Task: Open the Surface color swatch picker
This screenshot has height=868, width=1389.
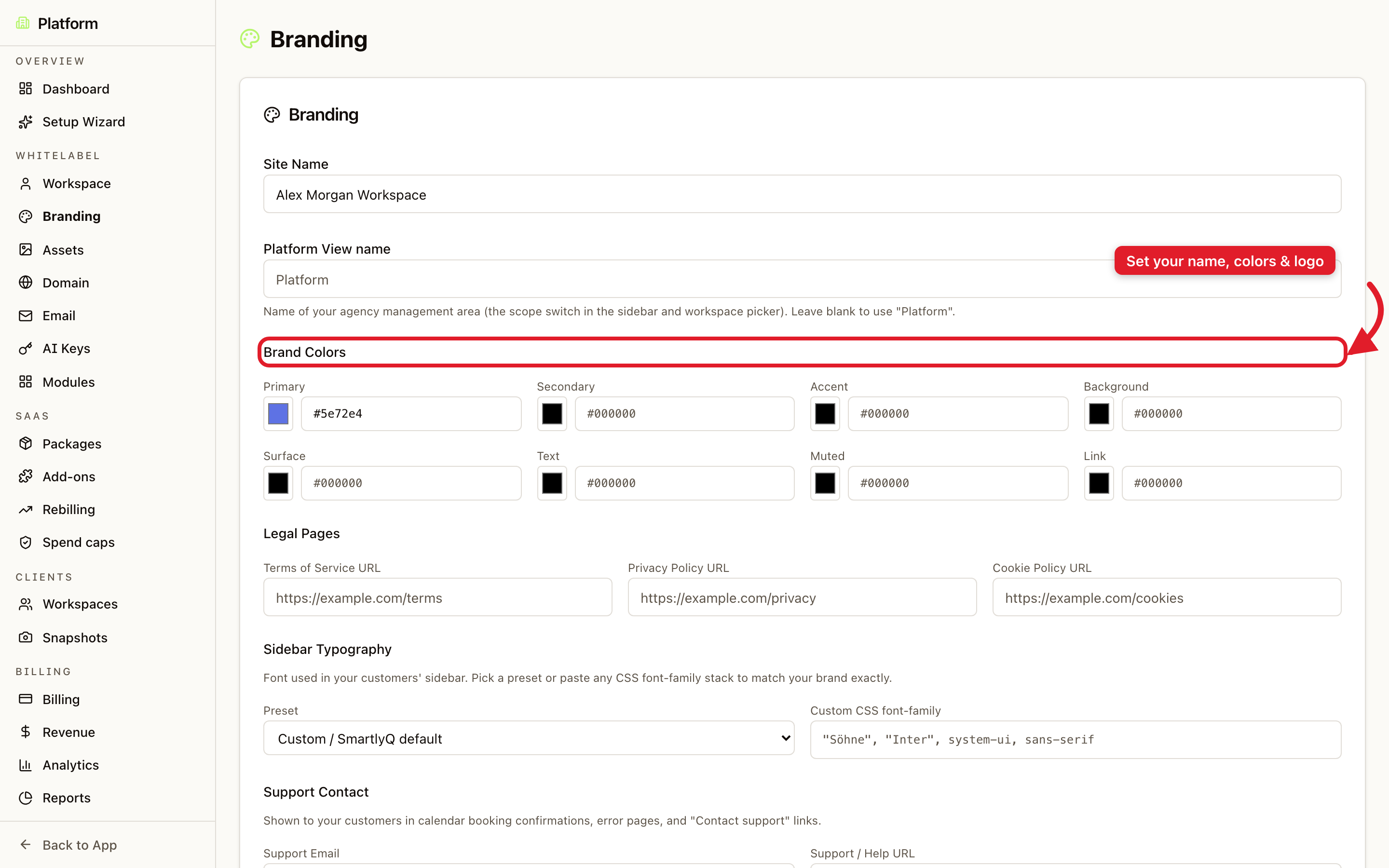Action: 278,483
